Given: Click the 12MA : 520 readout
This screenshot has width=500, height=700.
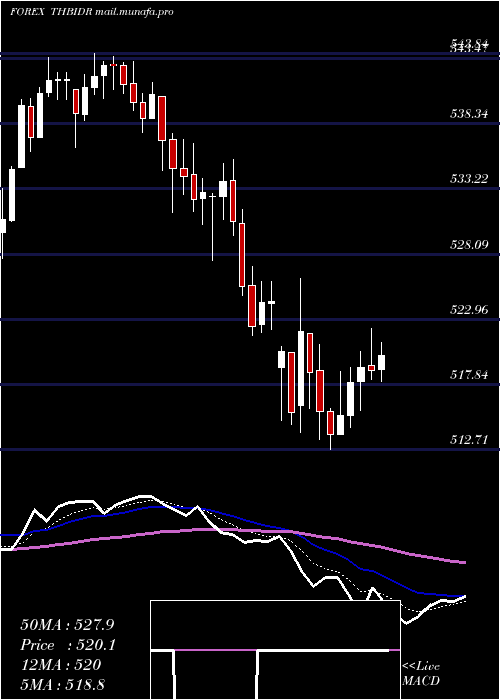Looking at the screenshot, I should tap(61, 665).
